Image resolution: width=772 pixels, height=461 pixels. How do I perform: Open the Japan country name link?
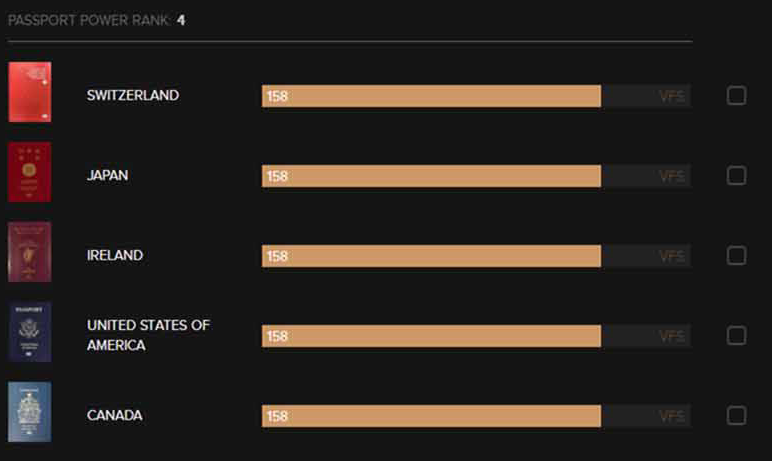107,175
